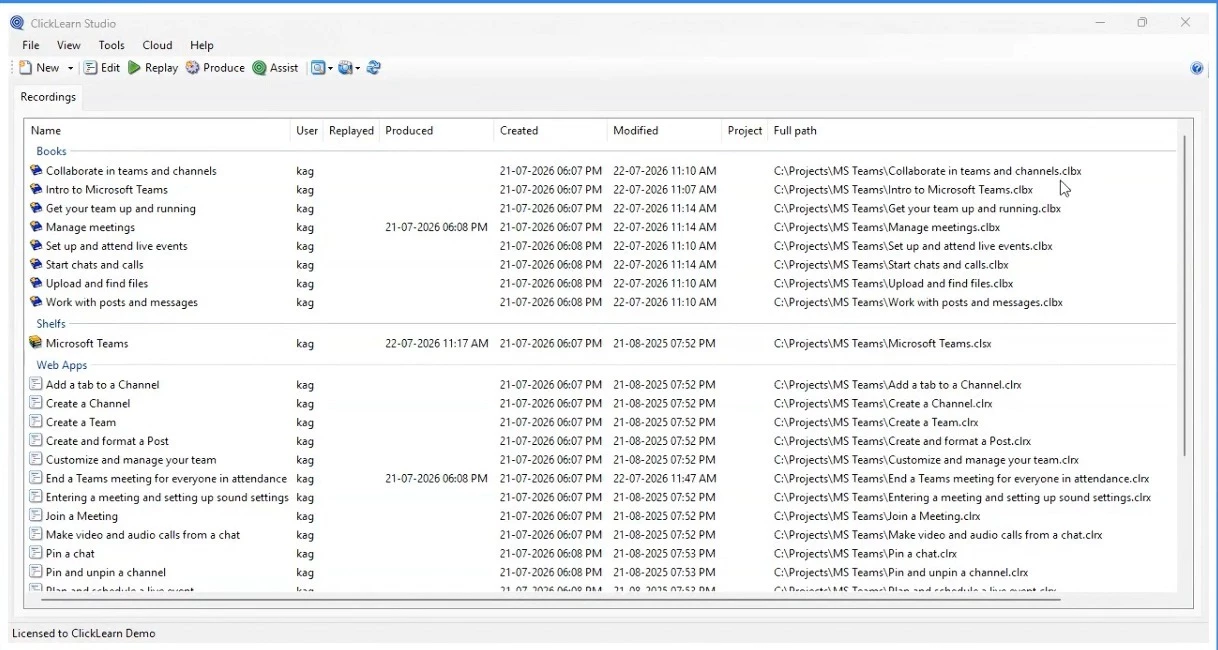Image resolution: width=1218 pixels, height=650 pixels.
Task: Collapse the Shelfs group header
Action: click(x=51, y=323)
